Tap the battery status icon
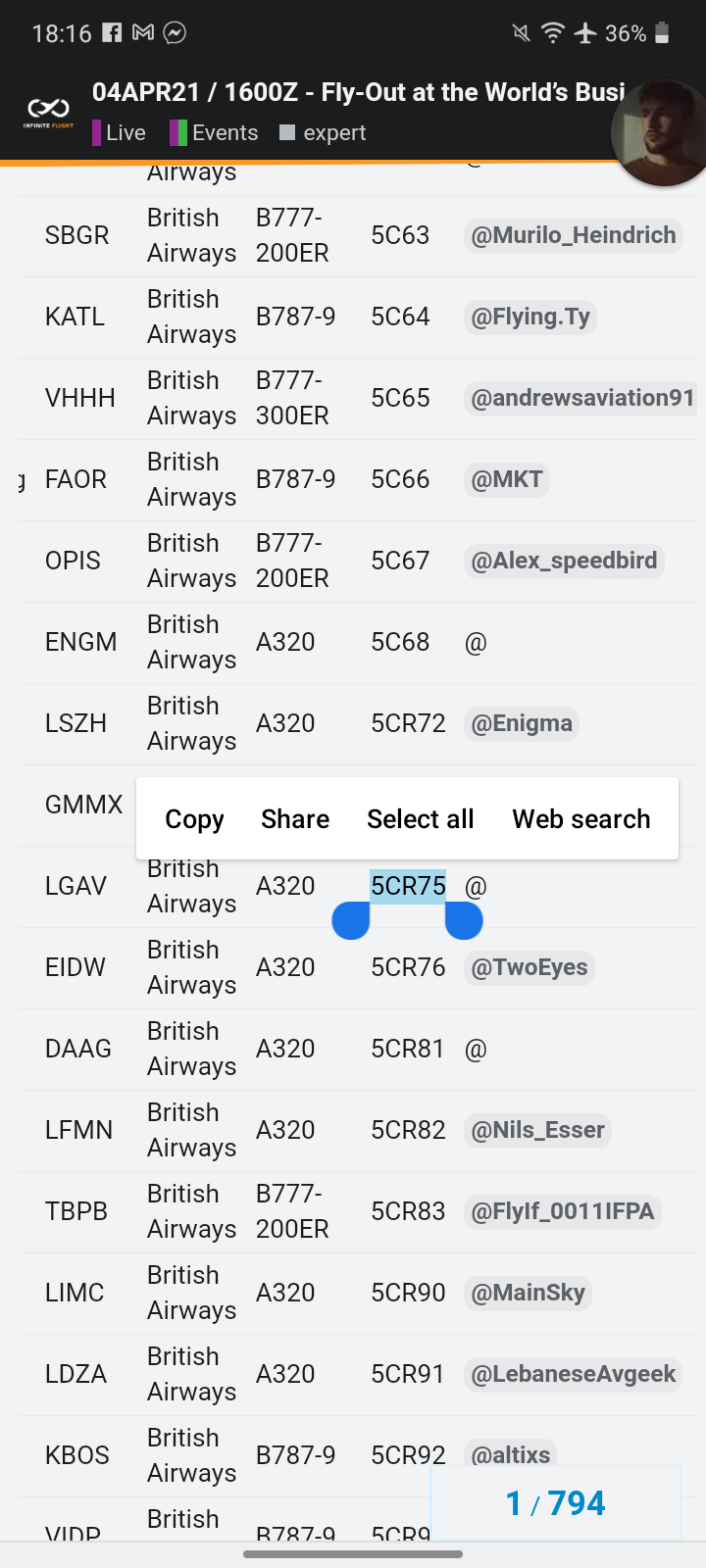Viewport: 706px width, 1568px height. [662, 32]
